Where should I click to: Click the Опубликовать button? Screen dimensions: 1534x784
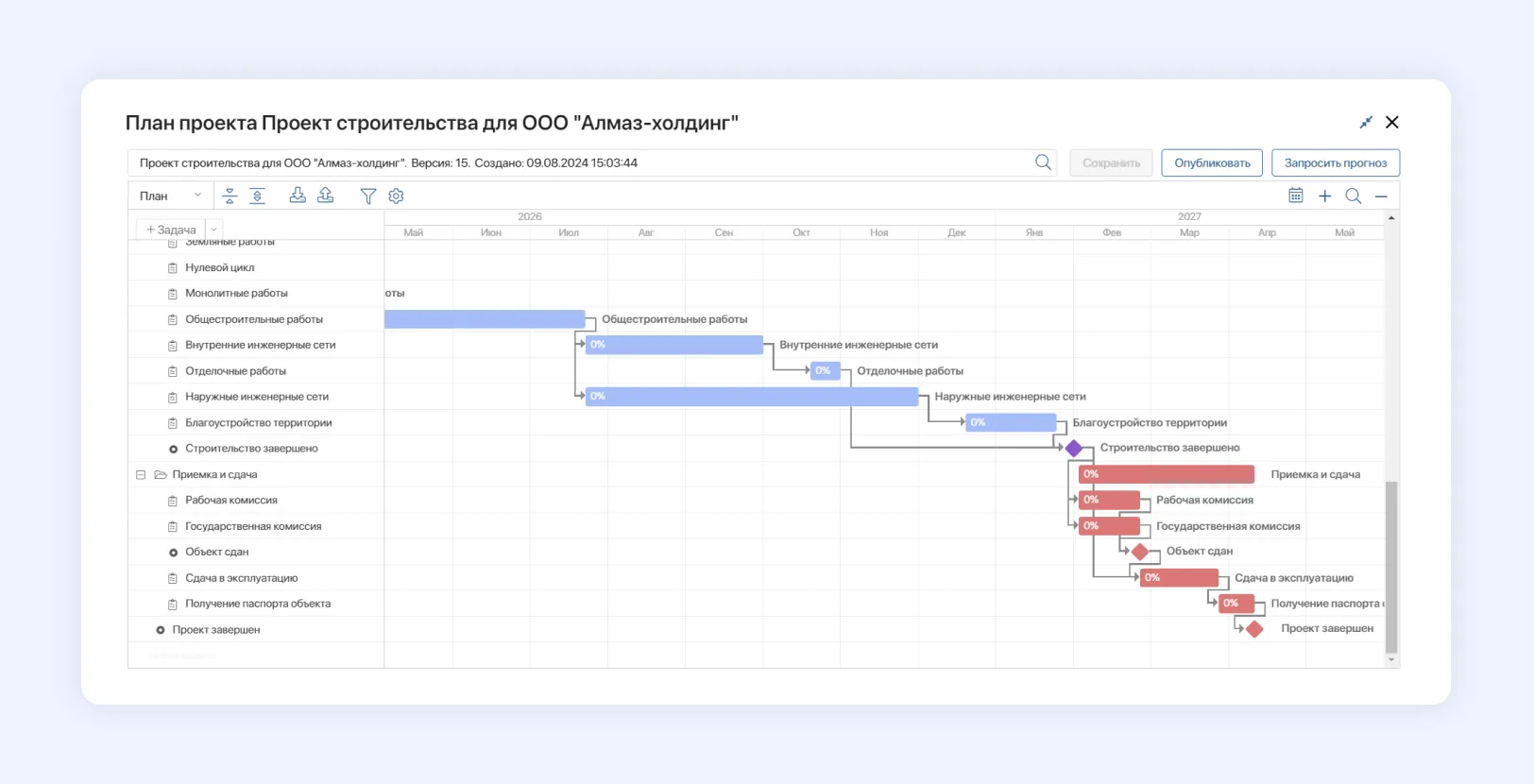pyautogui.click(x=1212, y=162)
